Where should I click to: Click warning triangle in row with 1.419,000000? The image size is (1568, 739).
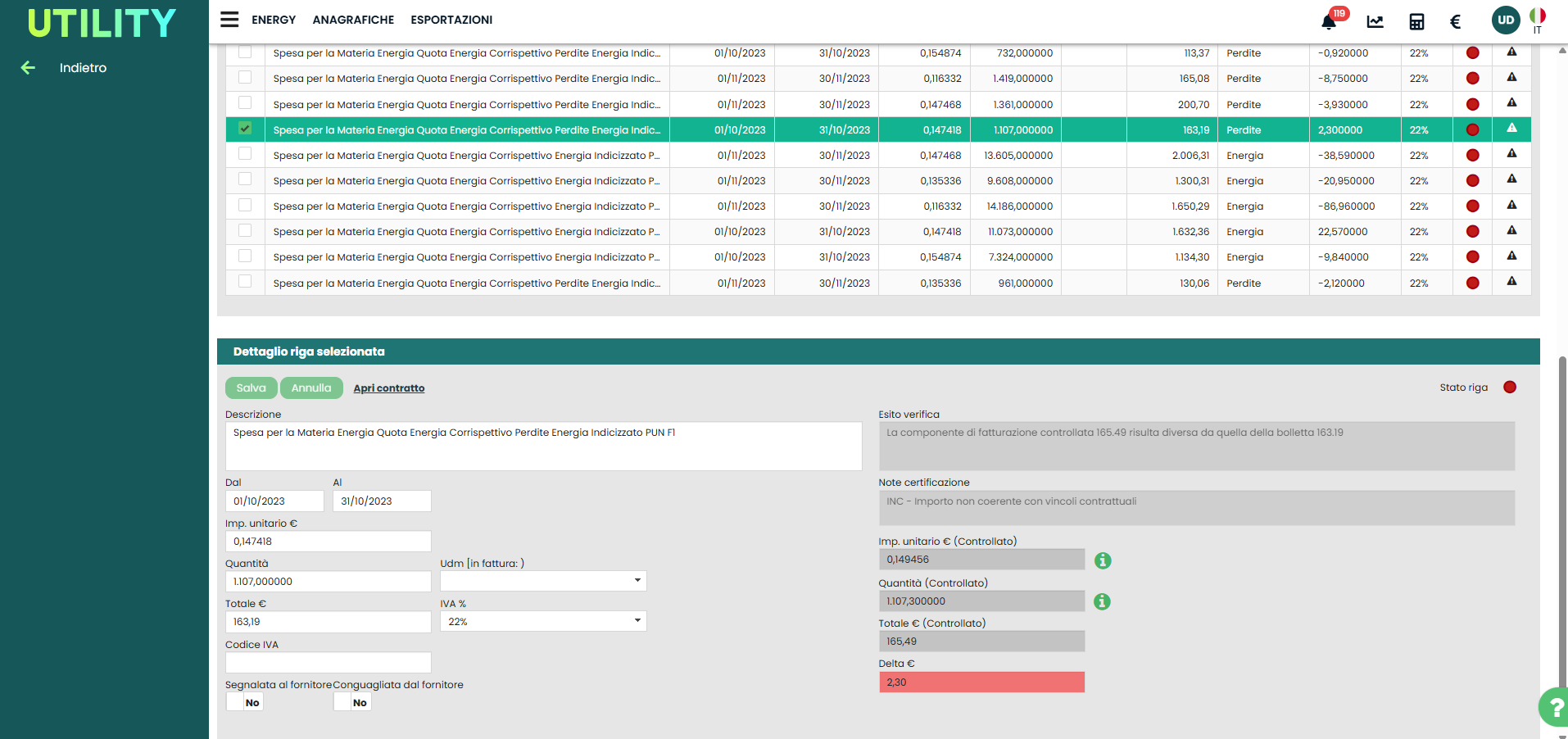click(x=1511, y=78)
